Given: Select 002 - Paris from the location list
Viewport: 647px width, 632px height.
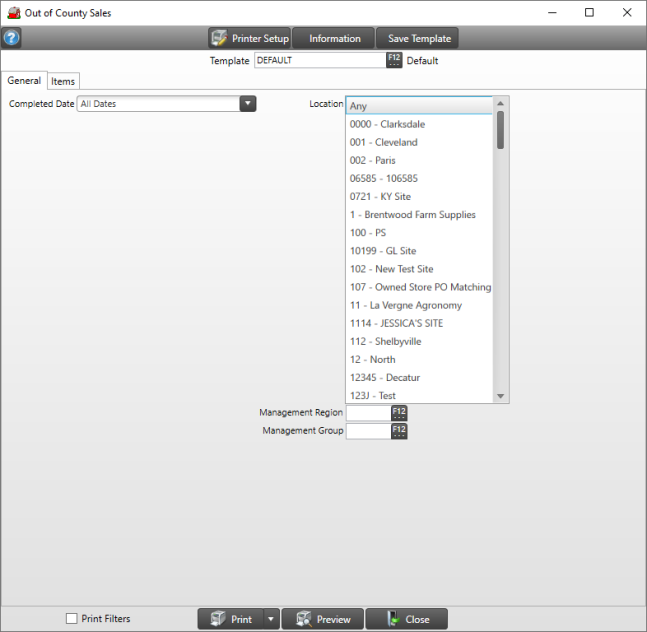Looking at the screenshot, I should 372,160.
